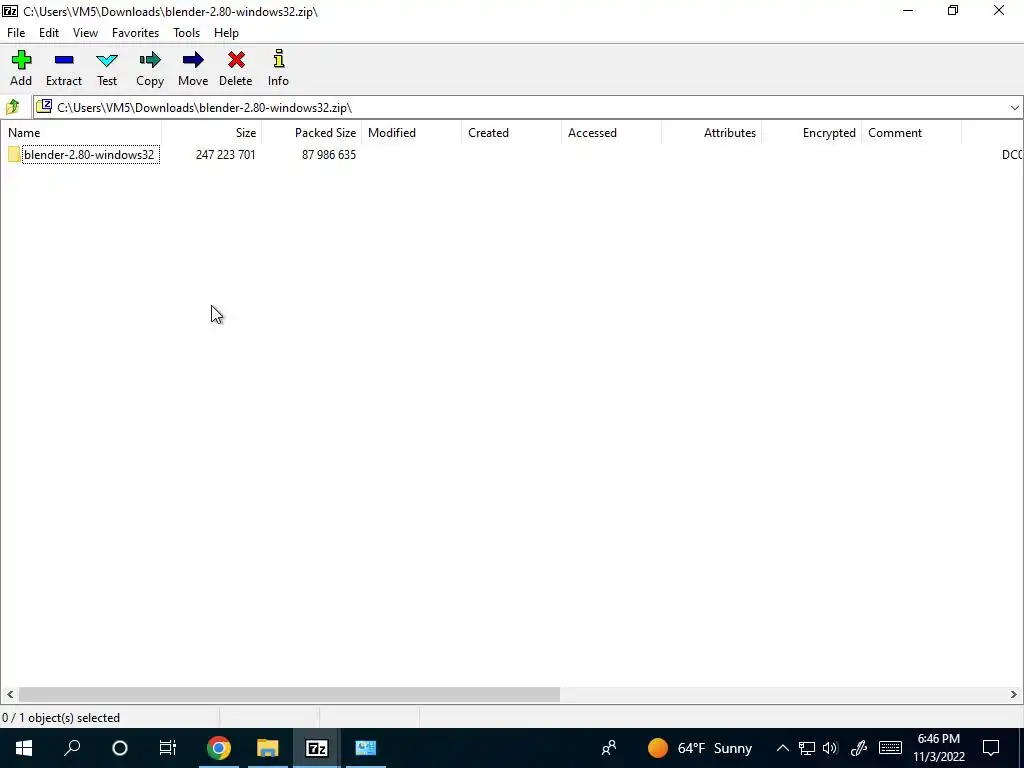Screen dimensions: 1024x768
Task: Open File Explorer from taskbar
Action: [267, 748]
